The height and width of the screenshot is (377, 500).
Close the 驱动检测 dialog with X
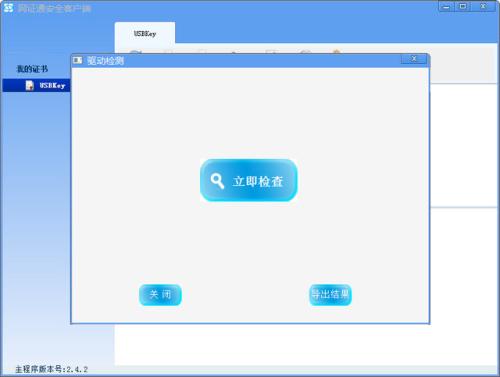[414, 59]
